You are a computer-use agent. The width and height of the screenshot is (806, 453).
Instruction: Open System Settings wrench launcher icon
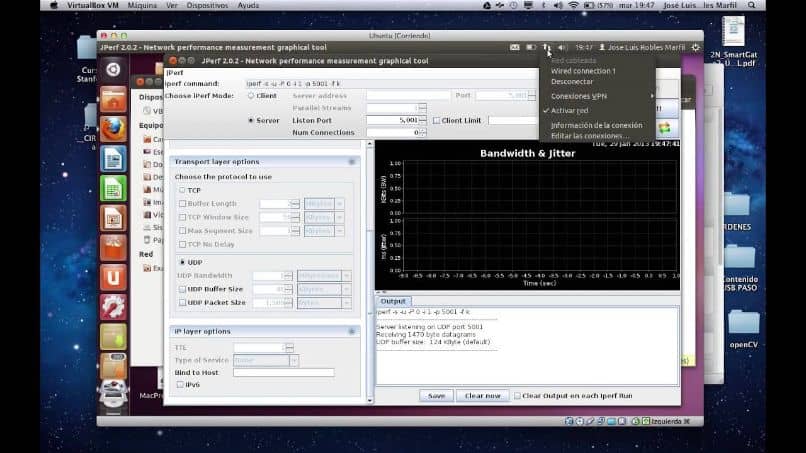(x=113, y=307)
